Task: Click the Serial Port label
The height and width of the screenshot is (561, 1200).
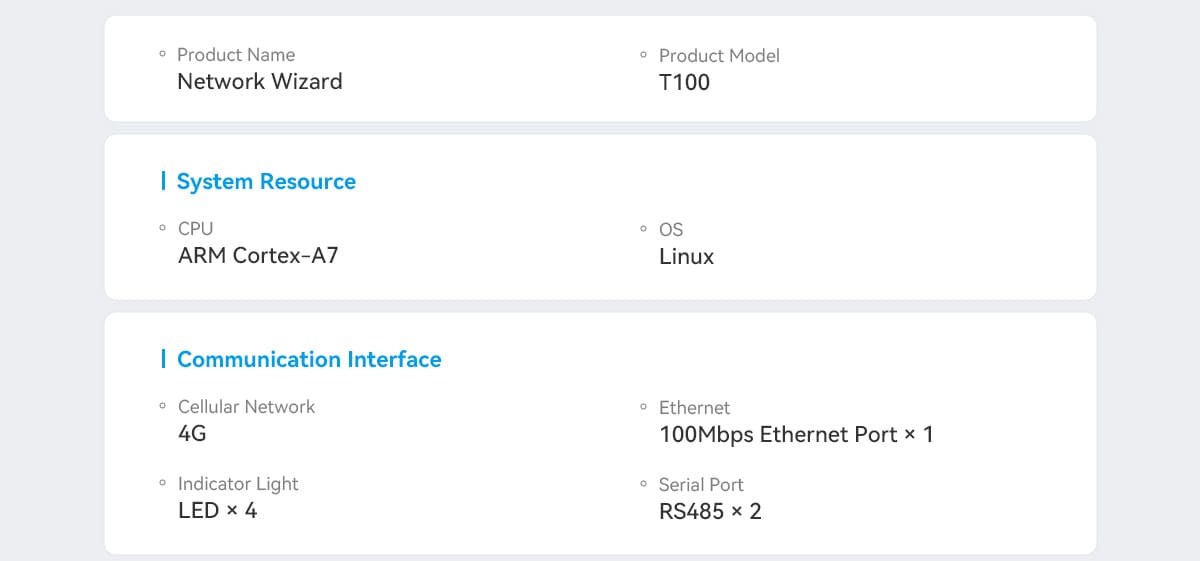Action: click(x=701, y=485)
